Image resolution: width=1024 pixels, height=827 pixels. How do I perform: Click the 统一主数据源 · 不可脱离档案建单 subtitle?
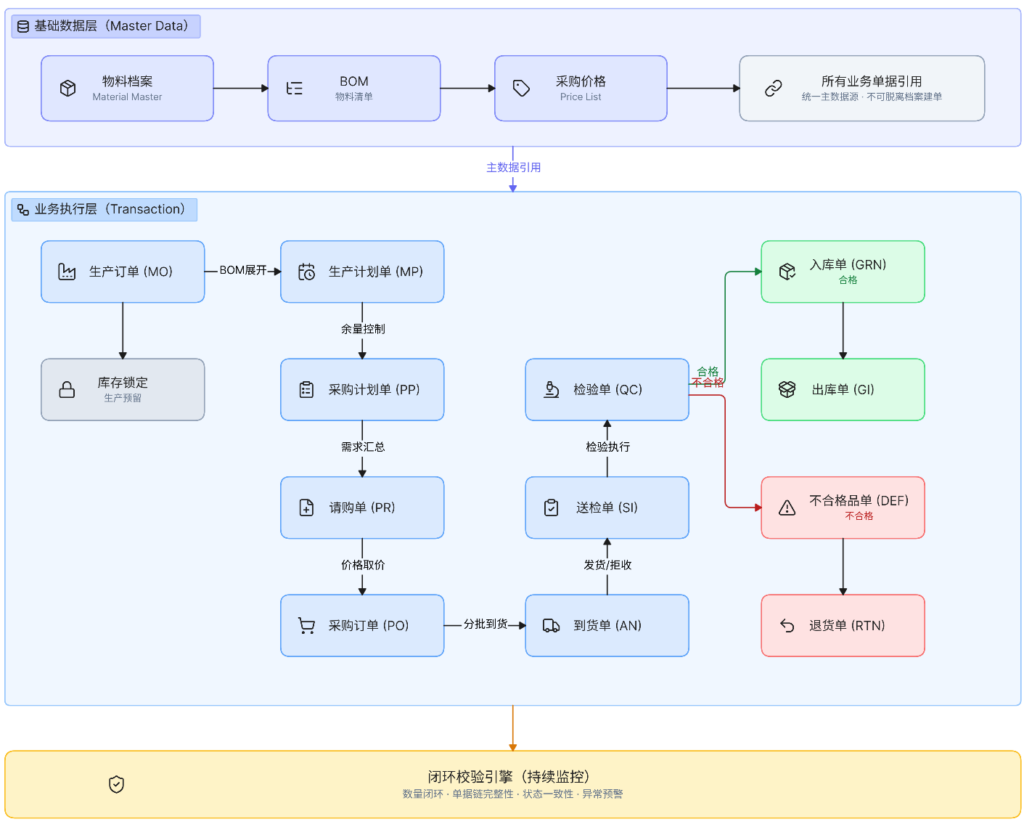click(871, 97)
